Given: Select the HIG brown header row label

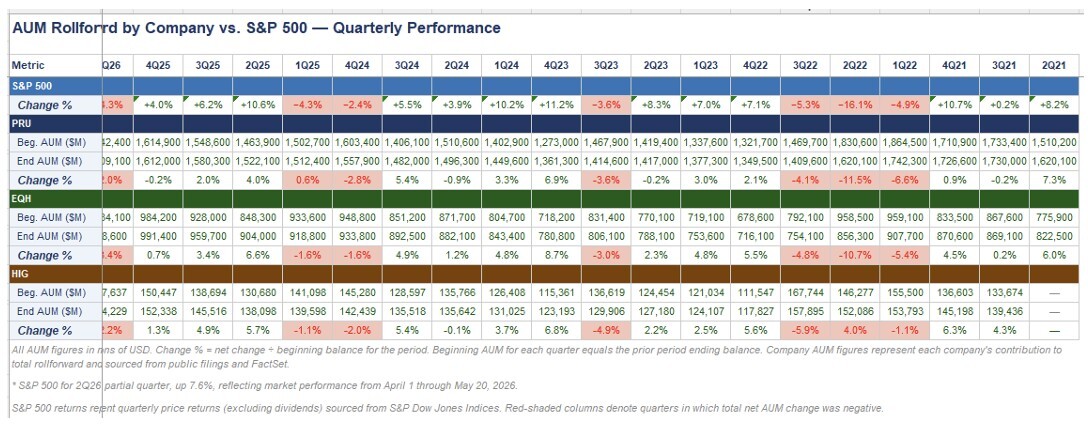Looking at the screenshot, I should tap(56, 273).
